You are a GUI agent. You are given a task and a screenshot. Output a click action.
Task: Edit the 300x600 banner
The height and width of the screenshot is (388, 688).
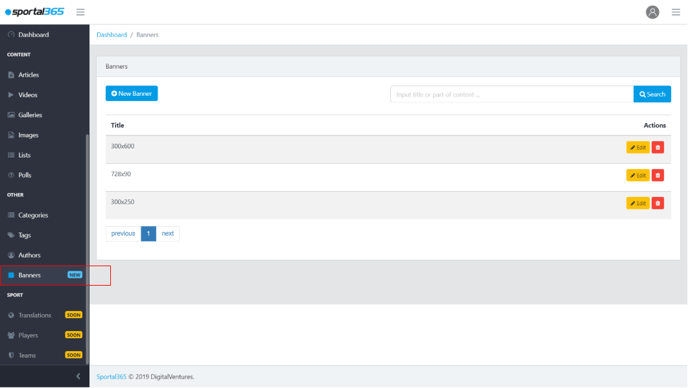(x=638, y=147)
